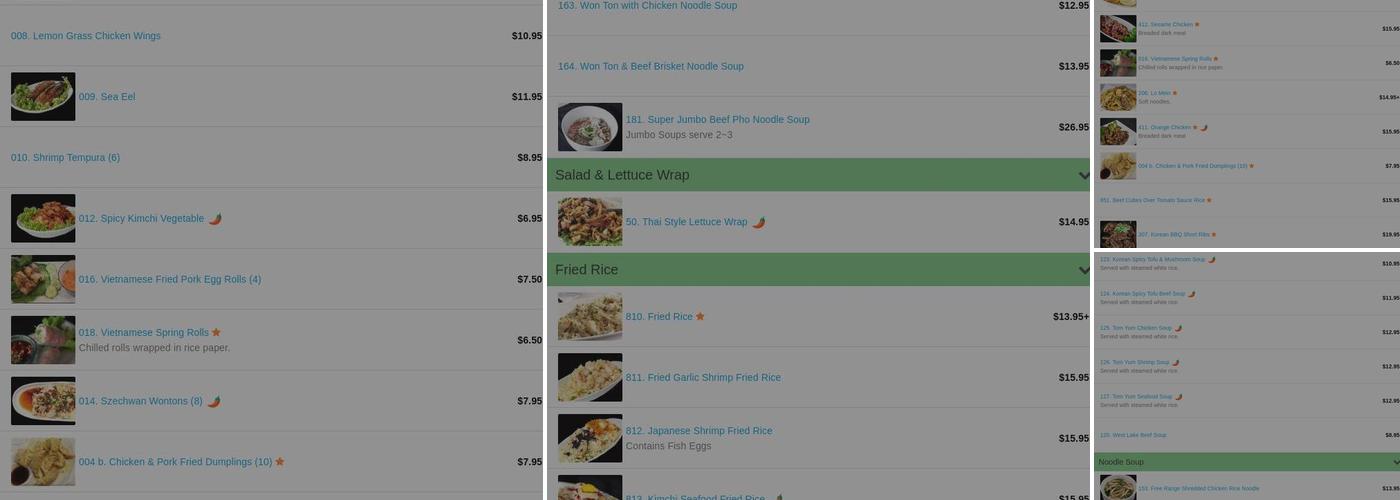Collapse the Salad & Lettuce Wrap section chevron
Viewport: 1400px width, 500px height.
(1084, 176)
